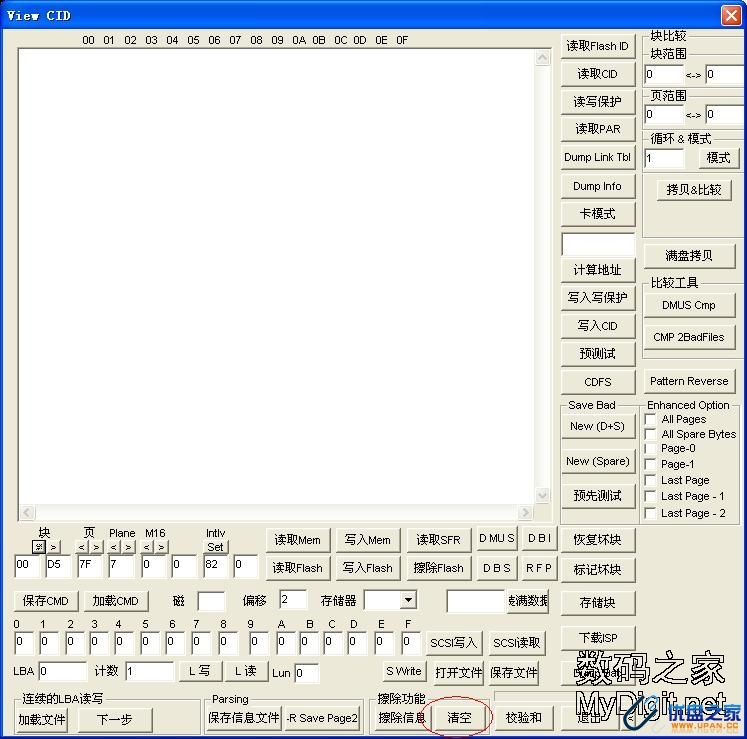Click the 读取SFR button
Viewport: 747px width, 739px height.
tap(439, 540)
